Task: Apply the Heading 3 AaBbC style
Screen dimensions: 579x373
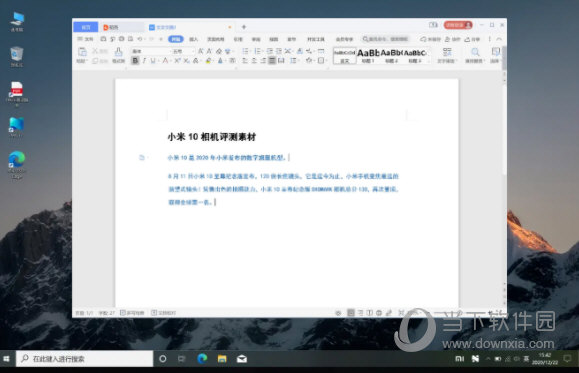Action: pyautogui.click(x=415, y=56)
